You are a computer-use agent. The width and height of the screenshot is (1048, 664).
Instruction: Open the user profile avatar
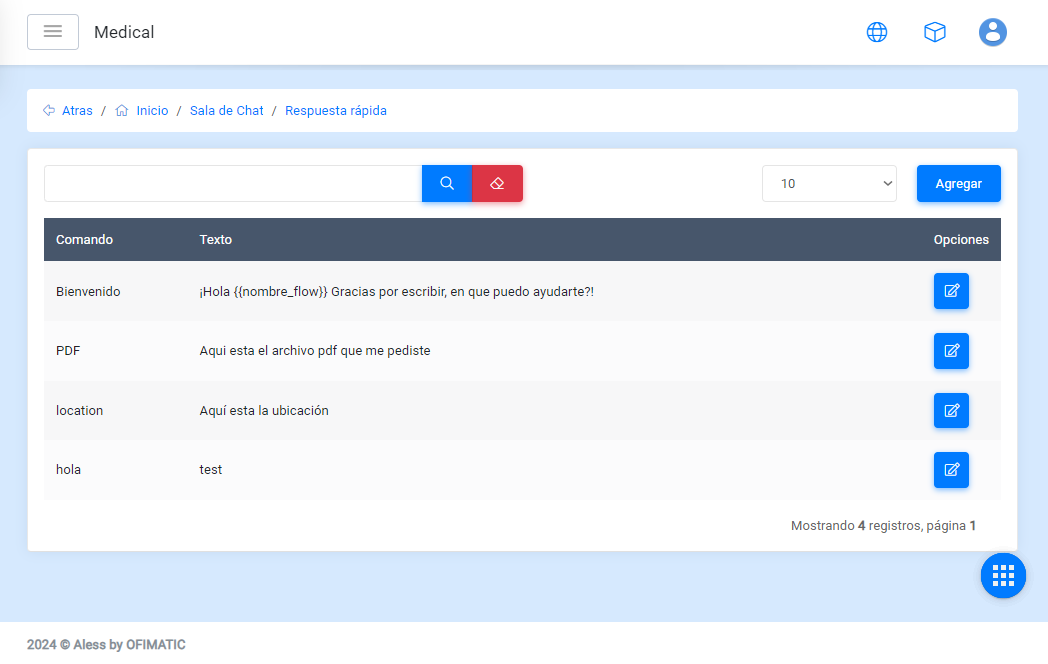tap(992, 32)
